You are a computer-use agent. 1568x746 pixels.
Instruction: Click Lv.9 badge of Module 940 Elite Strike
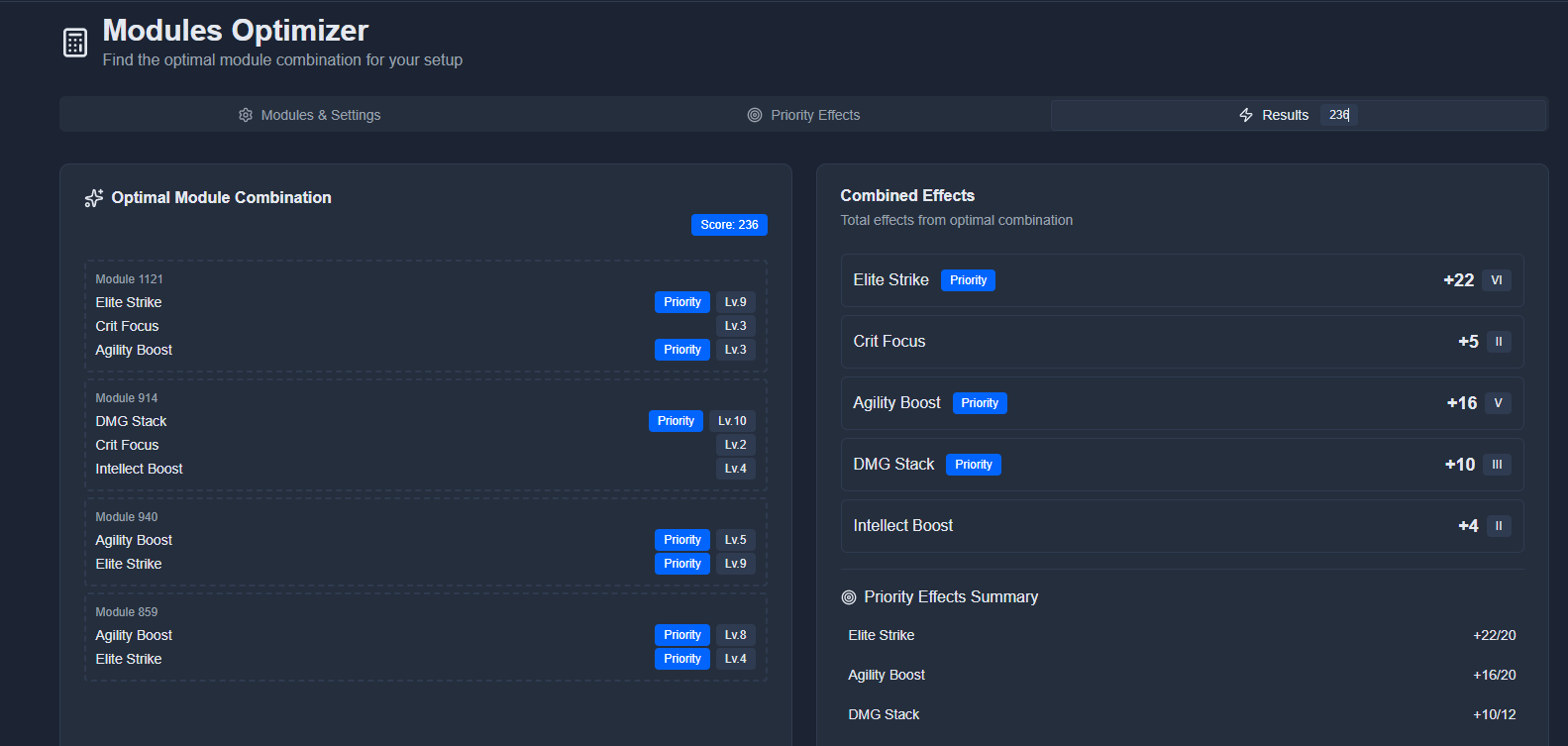pyautogui.click(x=736, y=564)
